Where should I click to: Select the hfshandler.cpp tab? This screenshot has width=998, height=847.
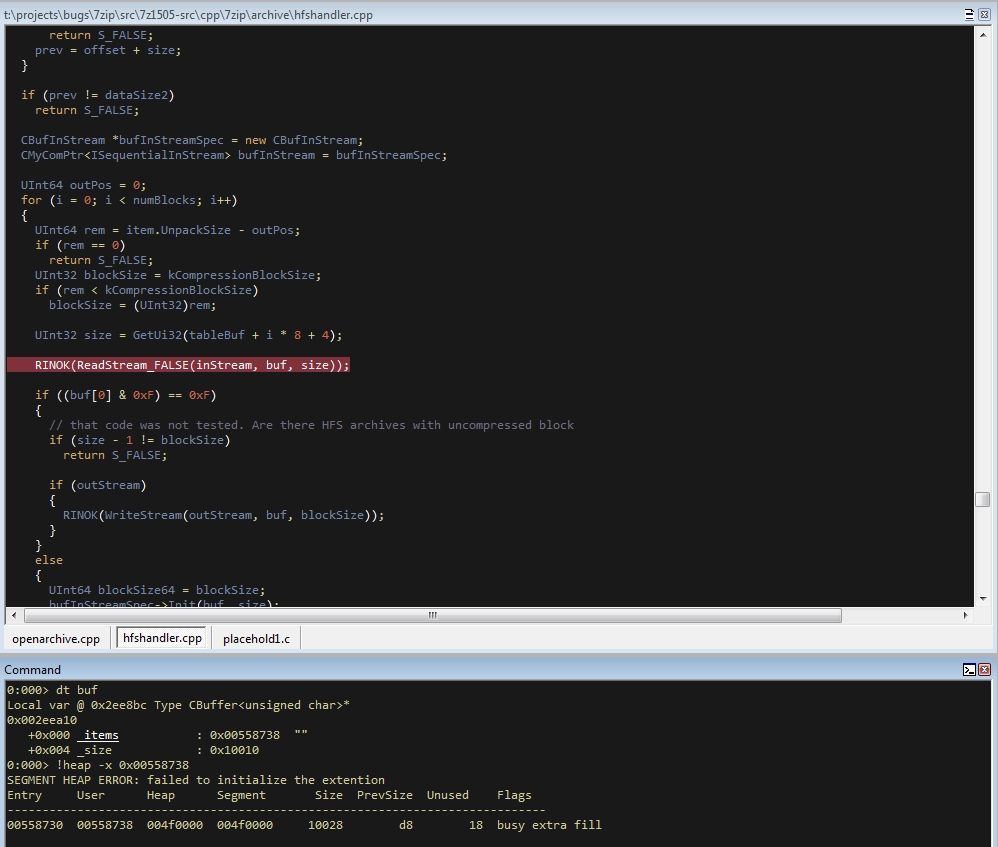pos(162,639)
